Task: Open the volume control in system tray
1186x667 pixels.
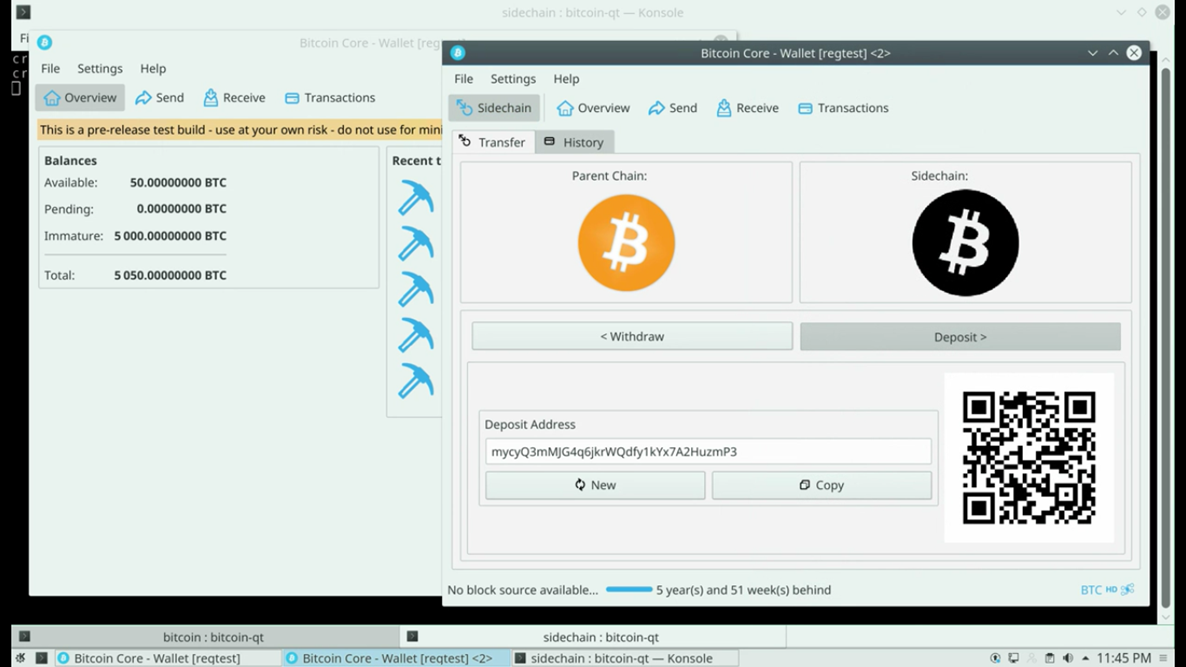Action: click(1067, 658)
